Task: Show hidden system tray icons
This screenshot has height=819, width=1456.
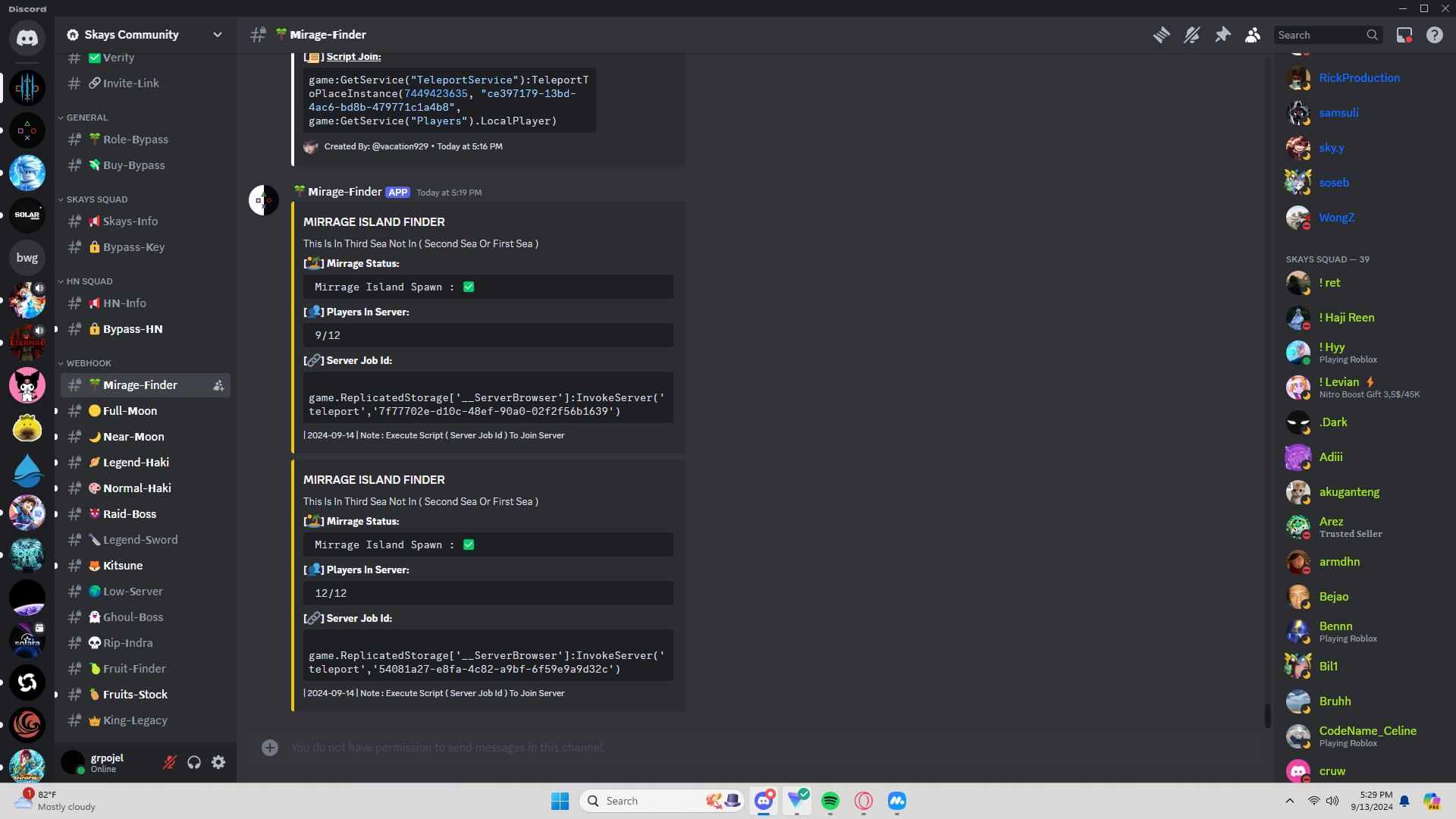Action: pyautogui.click(x=1290, y=801)
